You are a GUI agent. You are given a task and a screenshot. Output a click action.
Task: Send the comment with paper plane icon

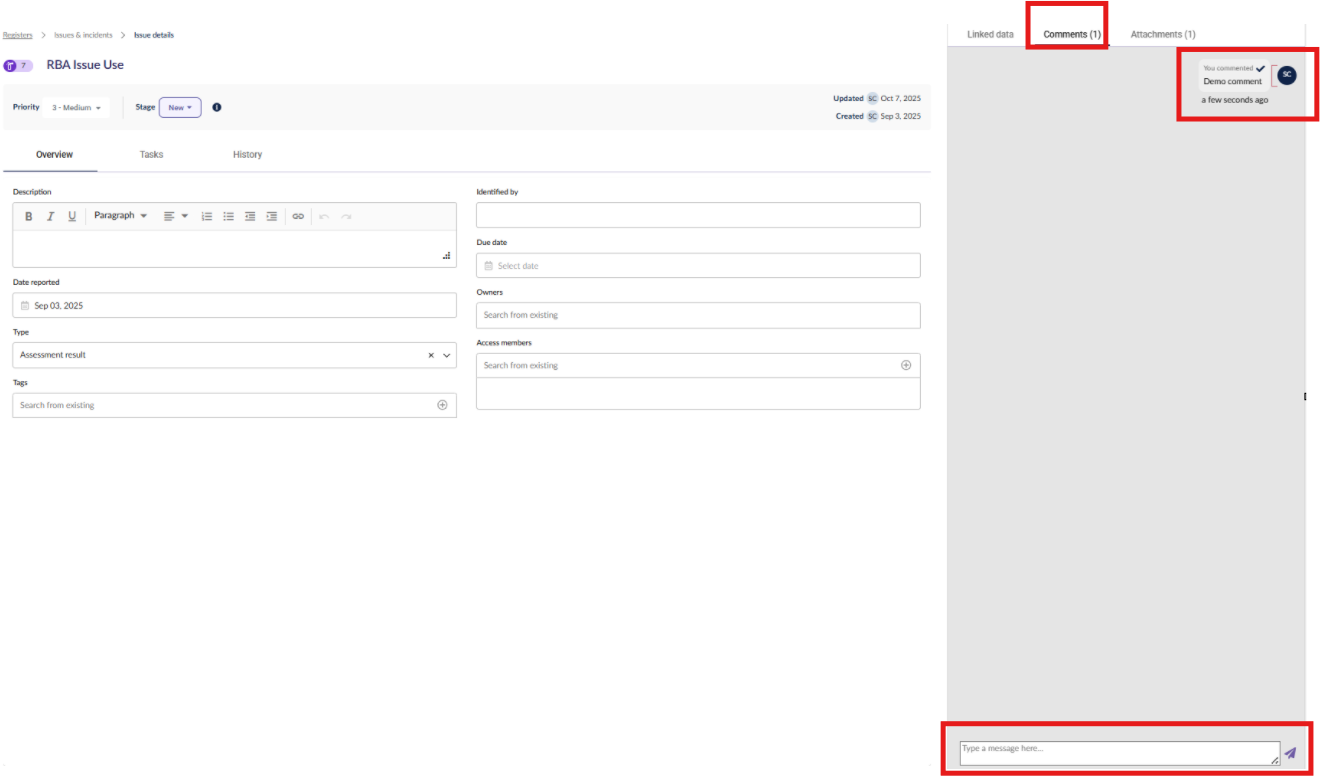click(x=1290, y=753)
